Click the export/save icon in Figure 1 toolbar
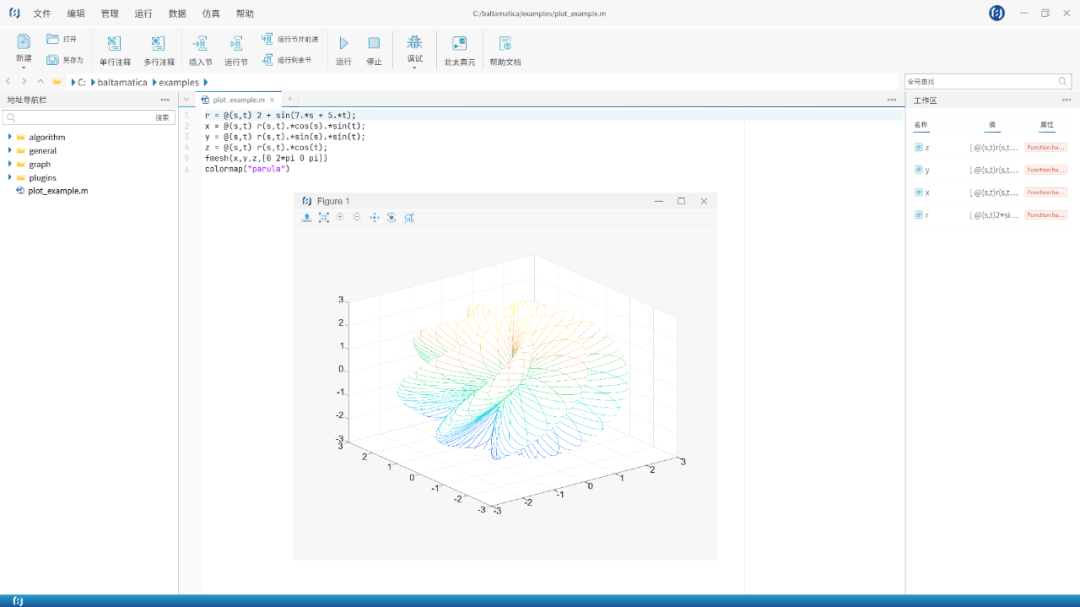 [x=307, y=217]
